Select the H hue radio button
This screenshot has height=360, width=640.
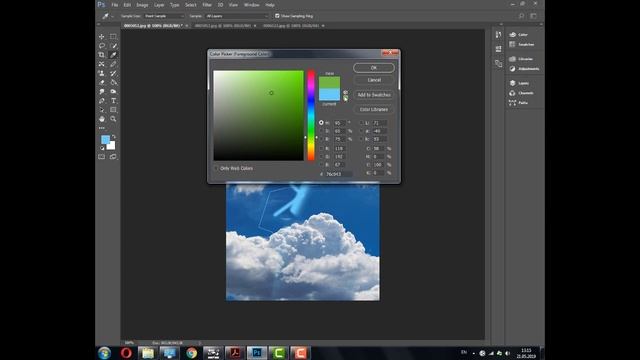point(321,122)
